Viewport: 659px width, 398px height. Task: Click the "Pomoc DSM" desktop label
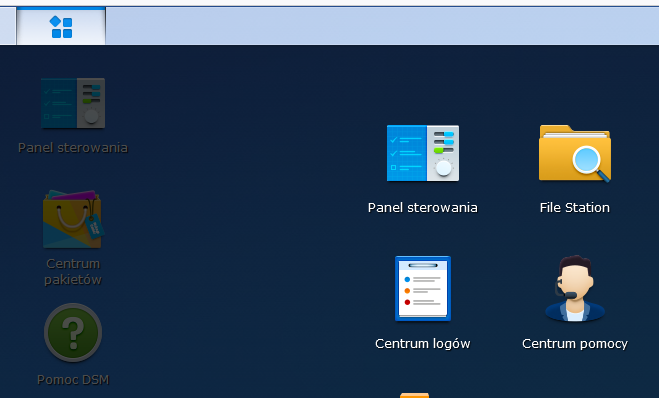tap(73, 380)
